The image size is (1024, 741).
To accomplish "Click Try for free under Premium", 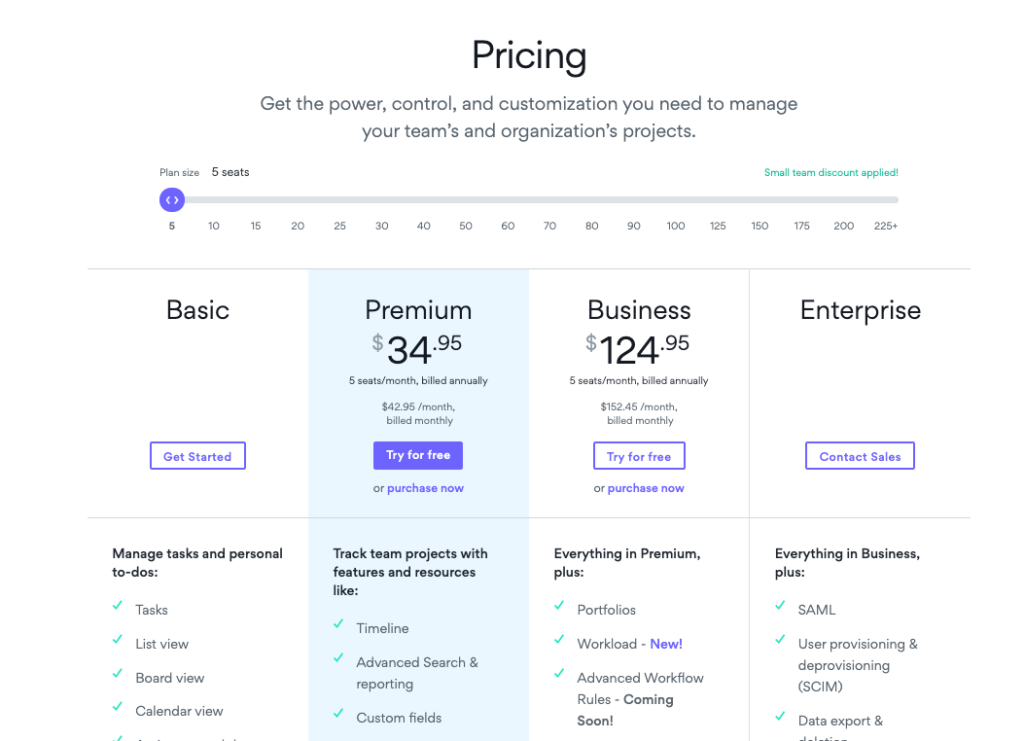I will click(x=418, y=455).
